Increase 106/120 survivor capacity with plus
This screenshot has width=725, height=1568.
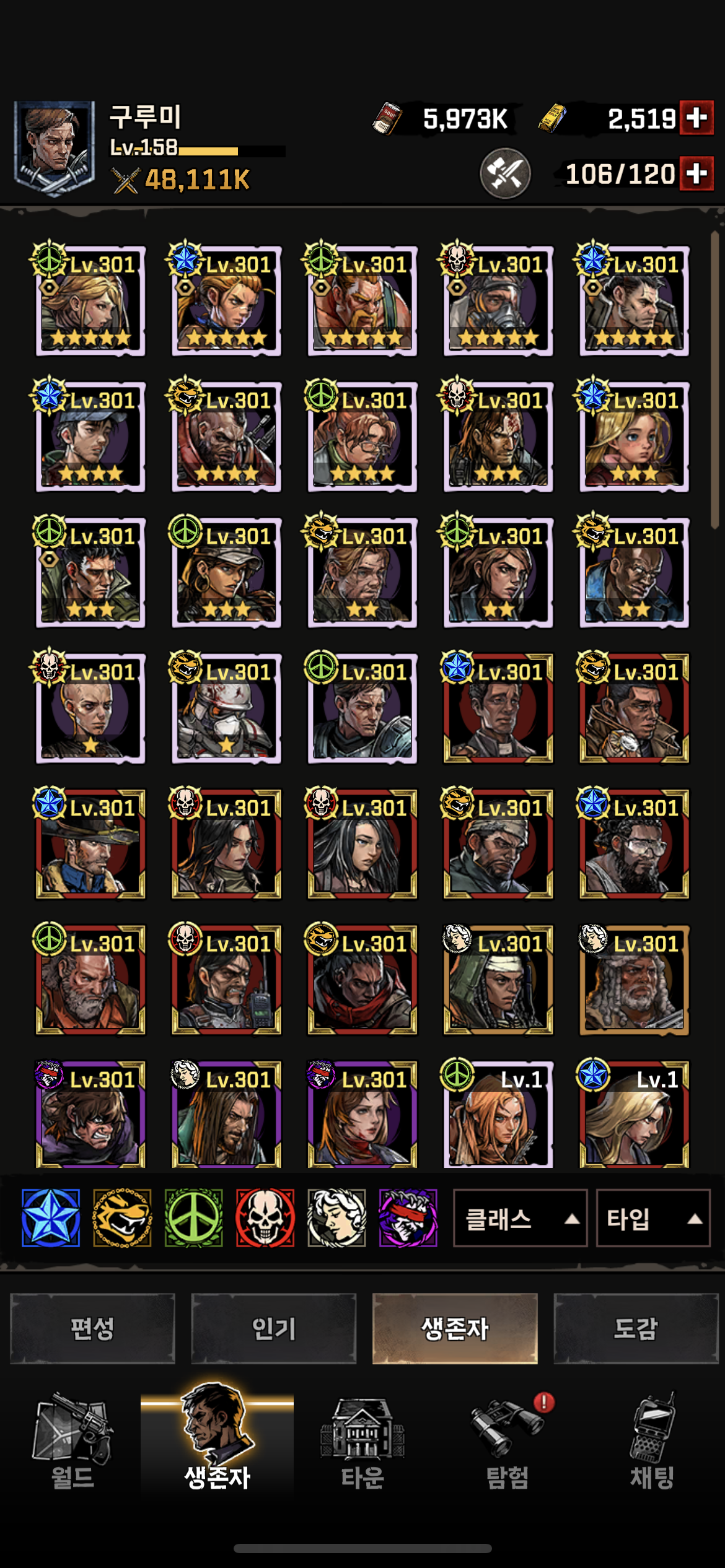click(x=697, y=173)
